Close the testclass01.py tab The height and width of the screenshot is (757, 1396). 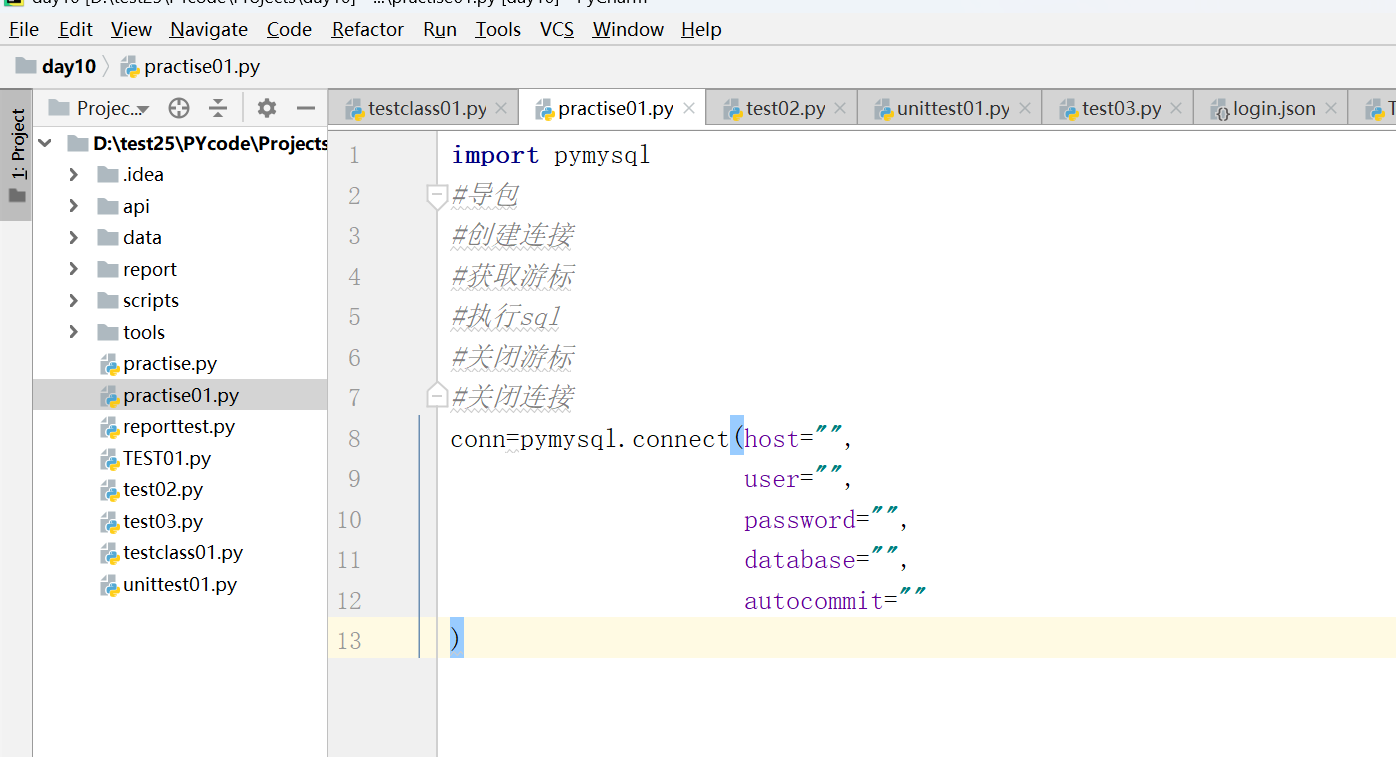click(x=501, y=108)
